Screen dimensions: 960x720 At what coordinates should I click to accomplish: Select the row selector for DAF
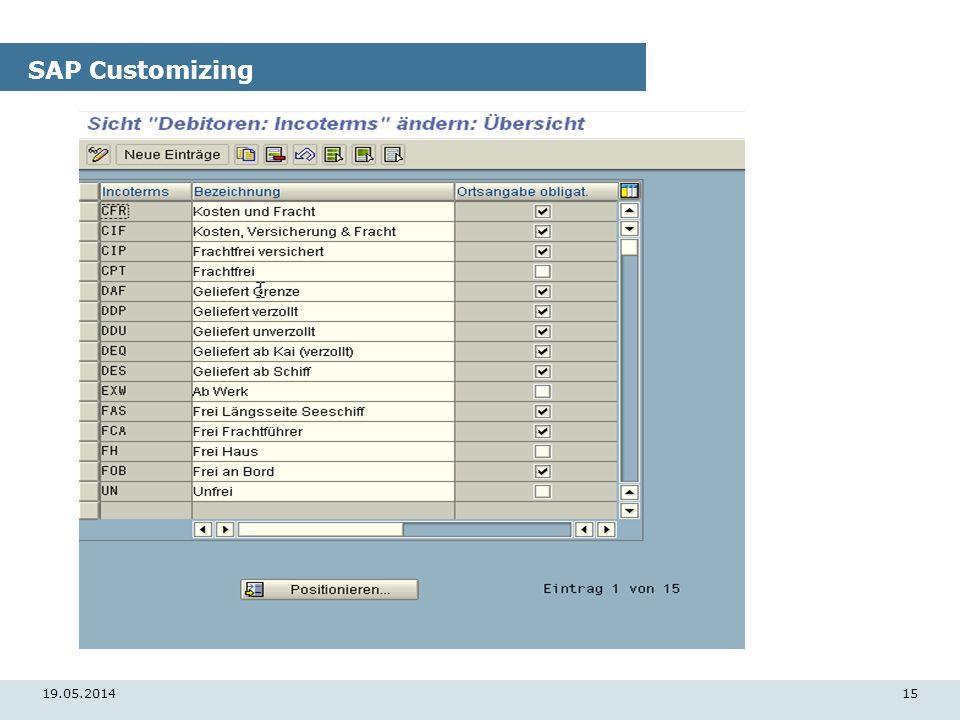(x=89, y=291)
